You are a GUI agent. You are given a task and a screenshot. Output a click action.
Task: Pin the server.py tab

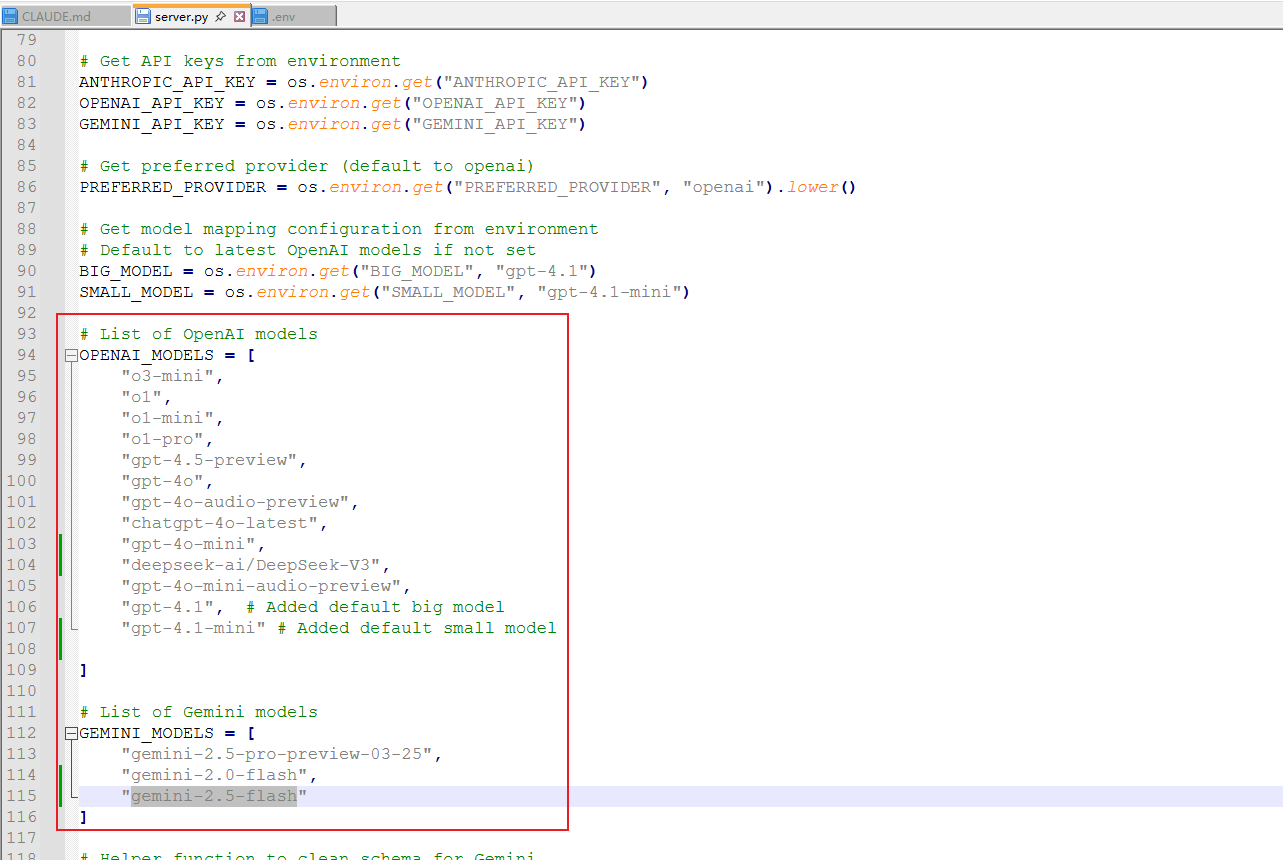[220, 17]
